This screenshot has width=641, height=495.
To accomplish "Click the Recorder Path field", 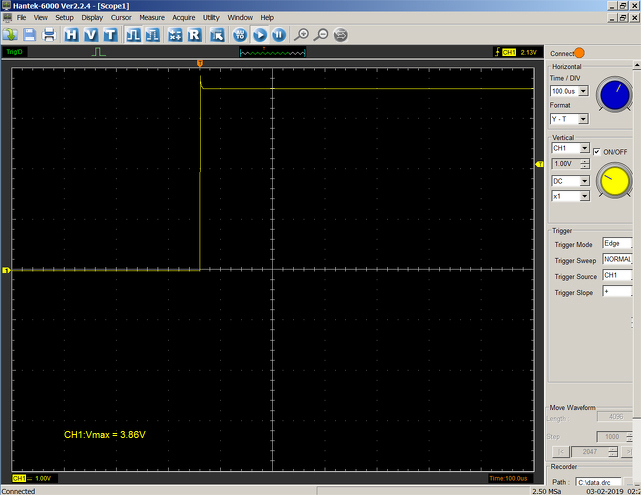I will point(598,482).
